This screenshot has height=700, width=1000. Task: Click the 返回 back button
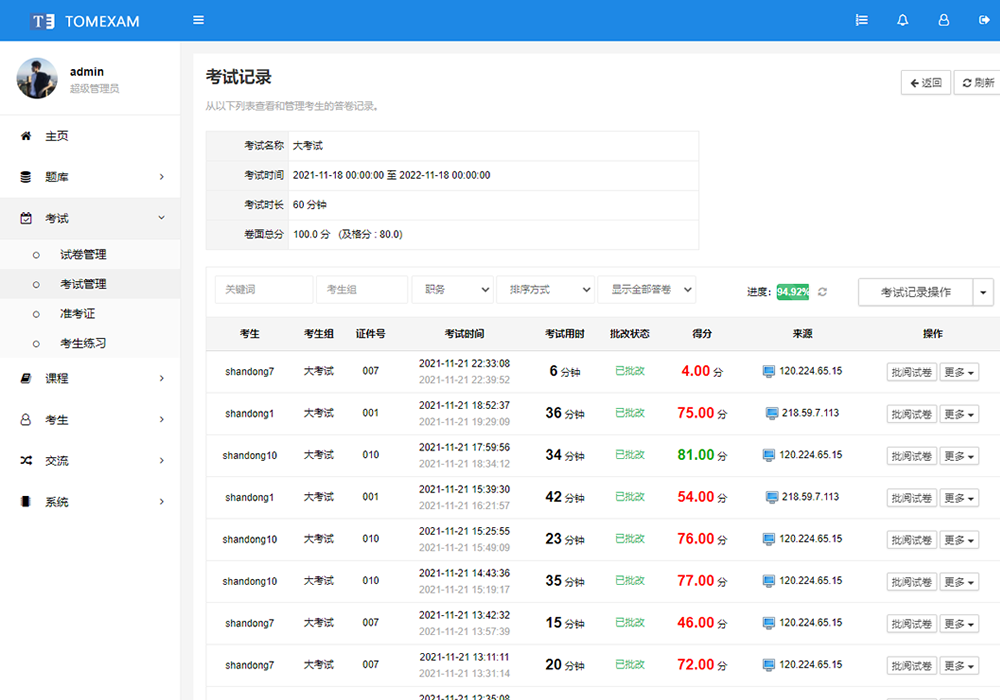pyautogui.click(x=925, y=83)
